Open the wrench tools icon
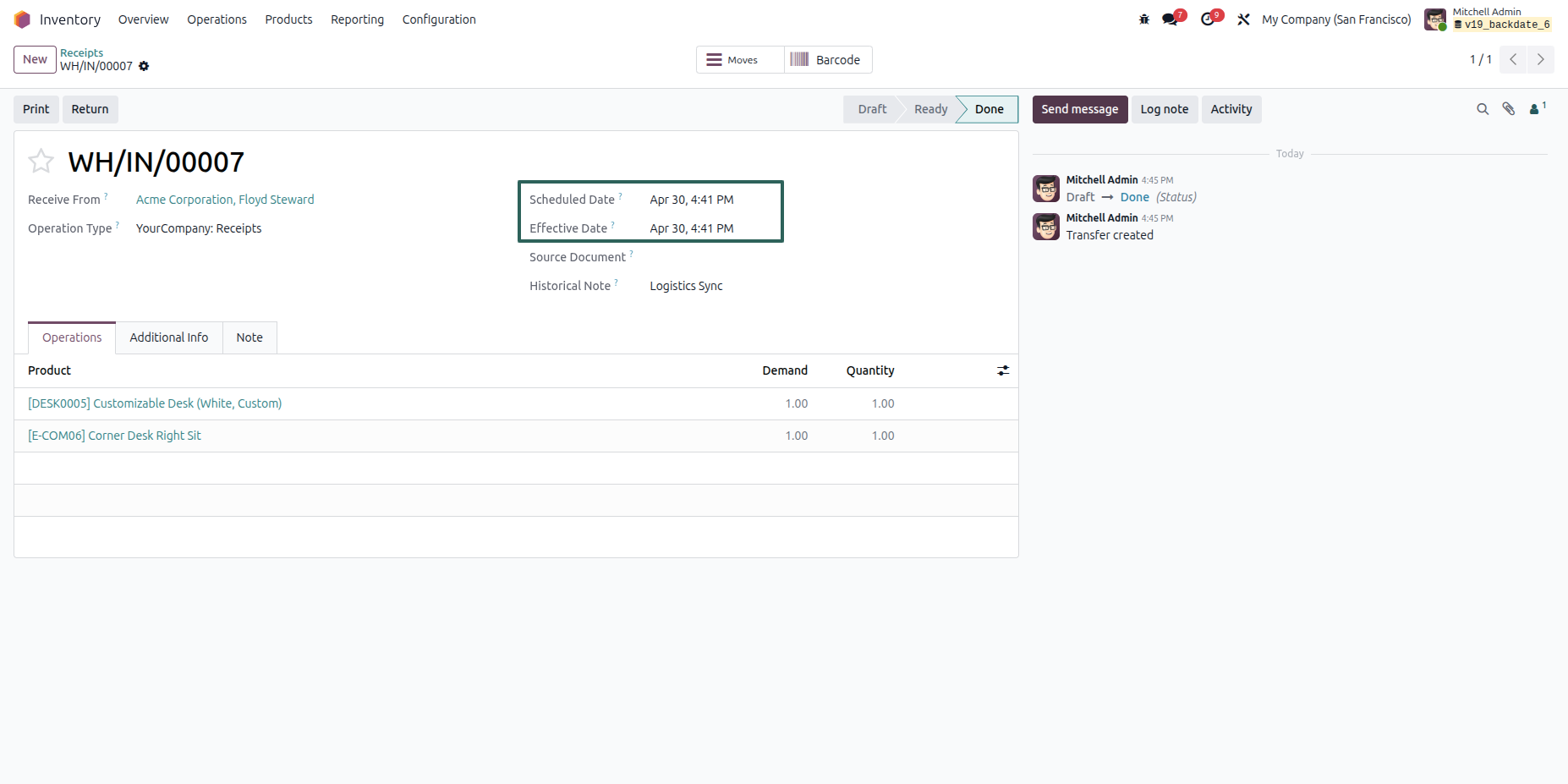The width and height of the screenshot is (1568, 784). (1243, 19)
